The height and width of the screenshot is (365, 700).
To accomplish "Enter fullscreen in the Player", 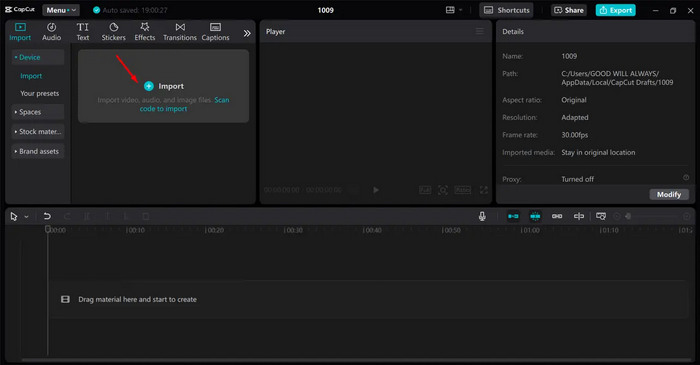I will pyautogui.click(x=483, y=190).
